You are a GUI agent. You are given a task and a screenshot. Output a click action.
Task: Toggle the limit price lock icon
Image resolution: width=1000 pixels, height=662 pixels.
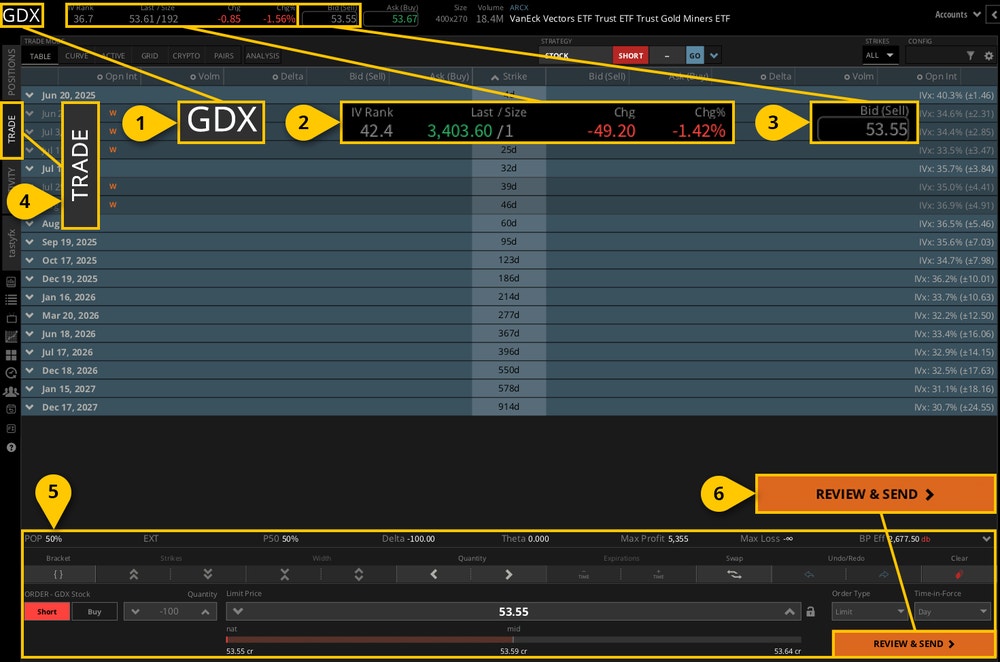coord(810,611)
